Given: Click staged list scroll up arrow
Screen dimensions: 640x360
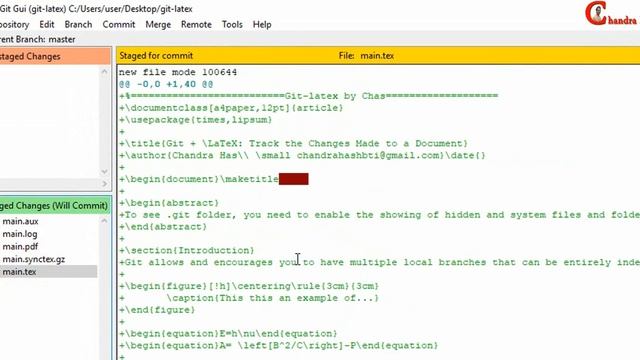Looking at the screenshot, I should (x=104, y=221).
